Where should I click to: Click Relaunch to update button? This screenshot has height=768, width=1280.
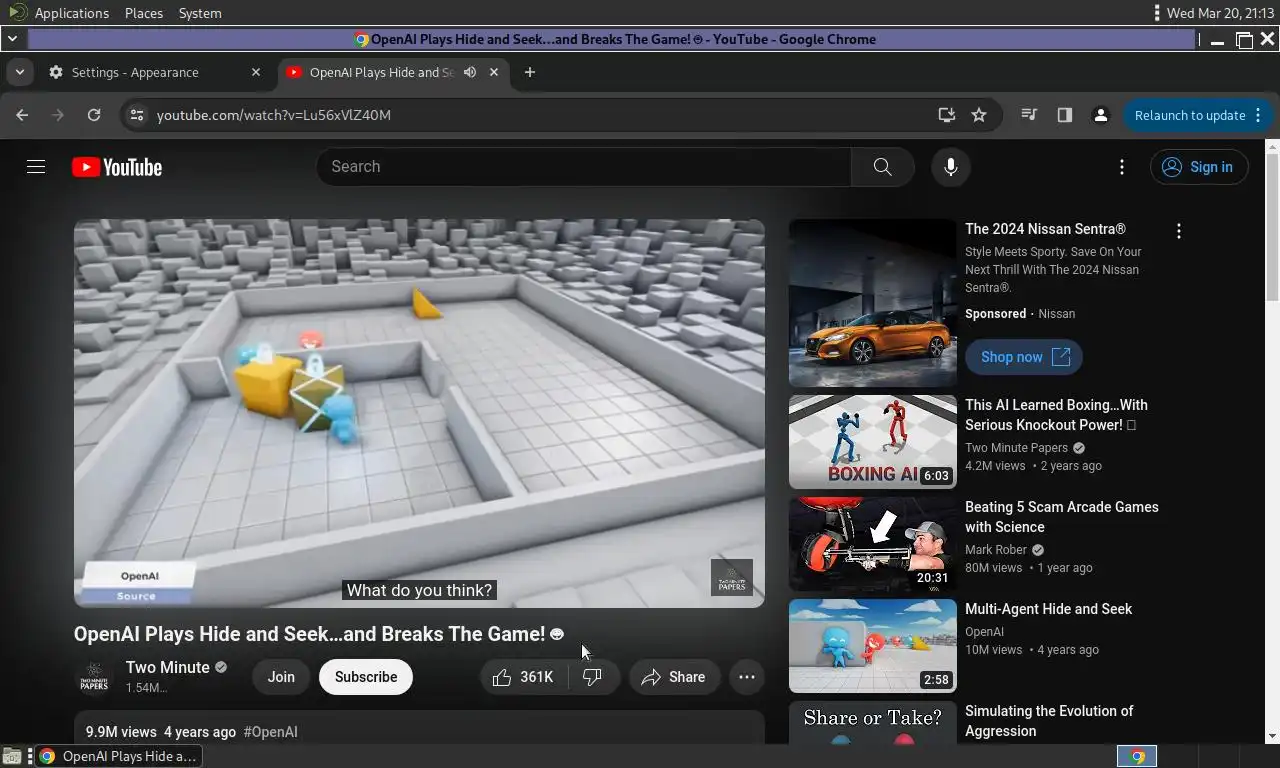tap(1197, 115)
